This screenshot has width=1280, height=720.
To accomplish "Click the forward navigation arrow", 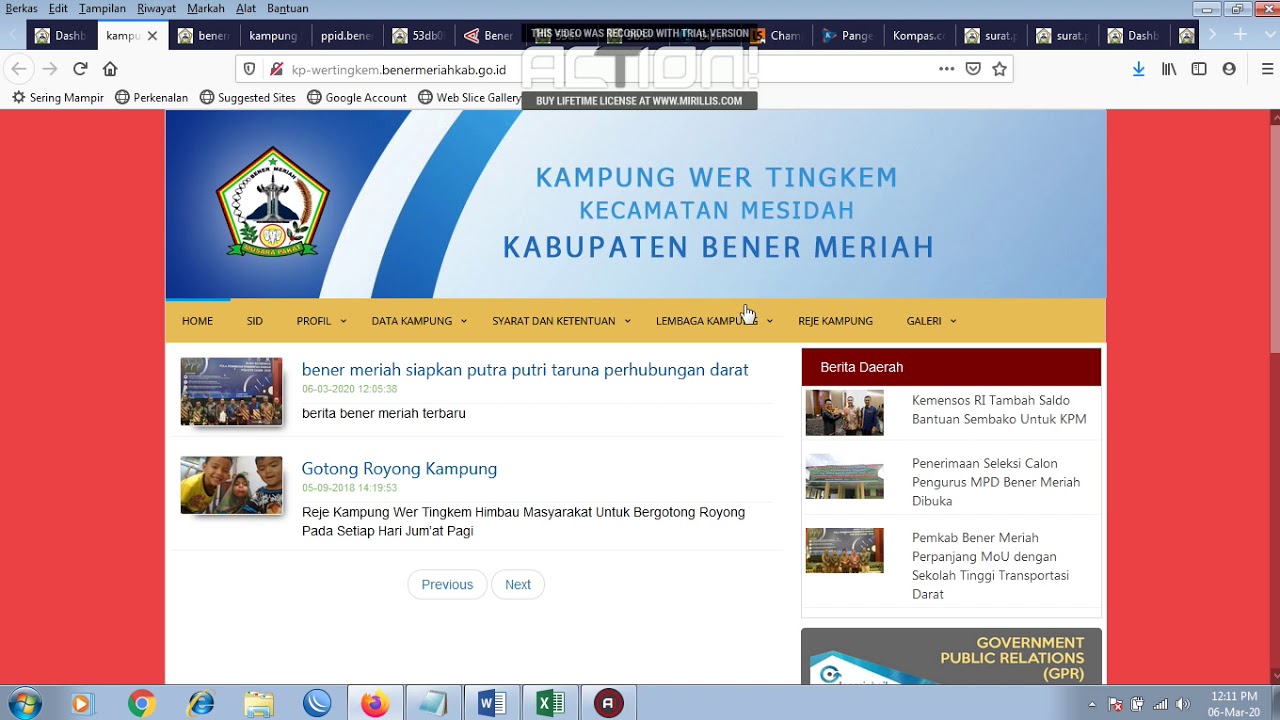I will click(50, 69).
